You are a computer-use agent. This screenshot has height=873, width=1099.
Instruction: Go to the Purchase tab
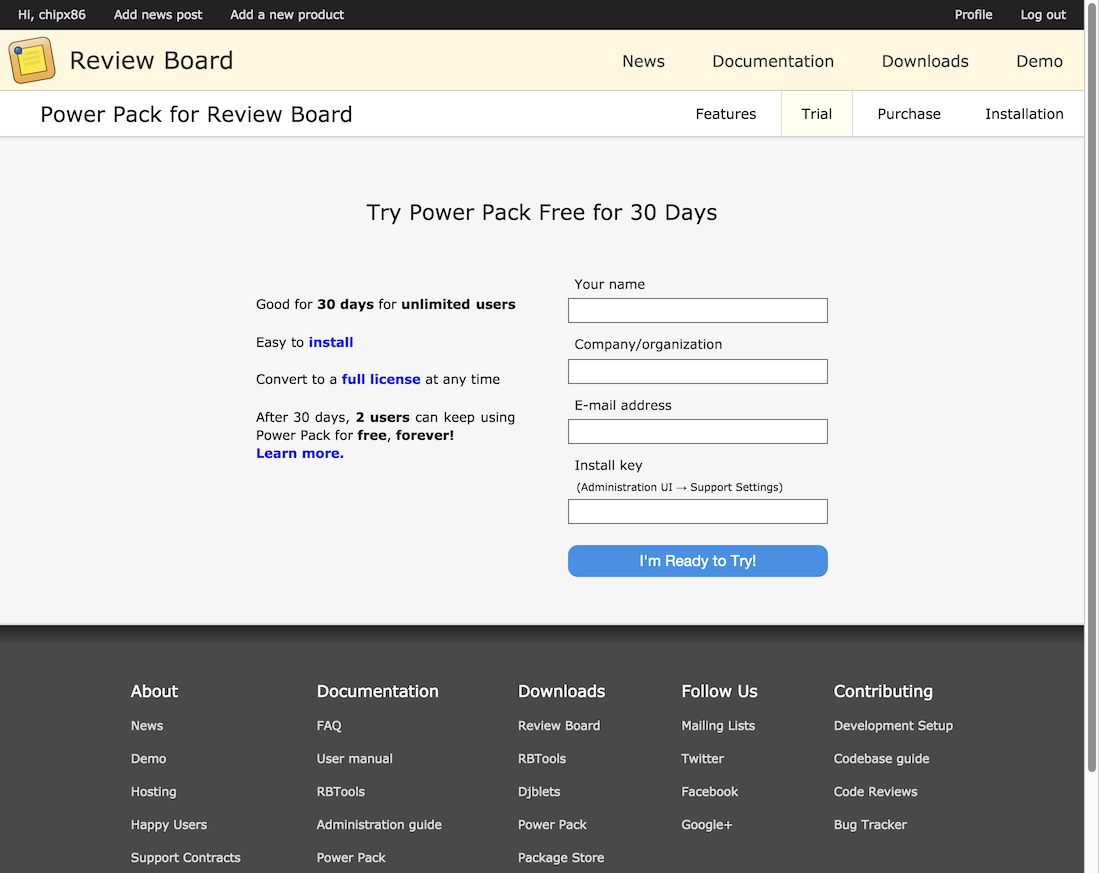tap(908, 114)
